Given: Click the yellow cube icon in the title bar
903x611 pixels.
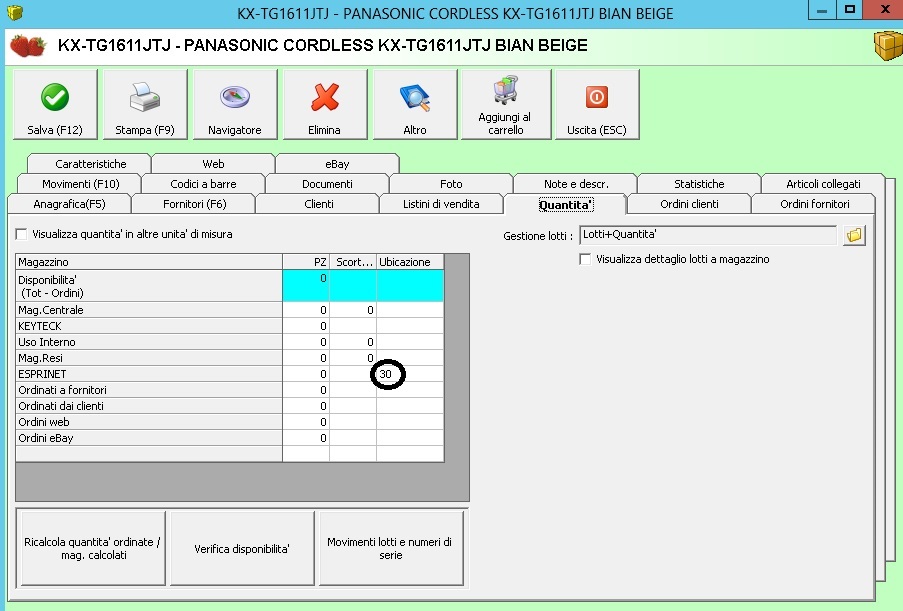Looking at the screenshot, I should (x=14, y=12).
